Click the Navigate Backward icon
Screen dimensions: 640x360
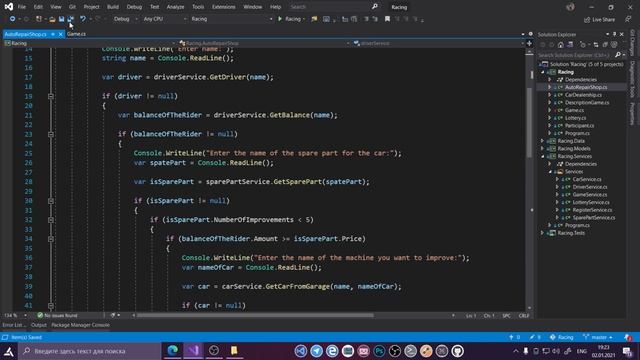[12, 19]
